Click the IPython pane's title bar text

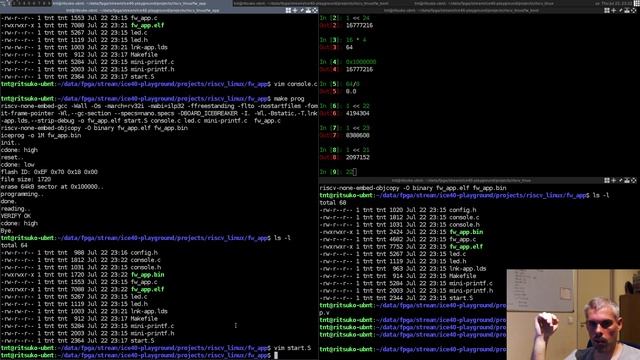(461, 10)
